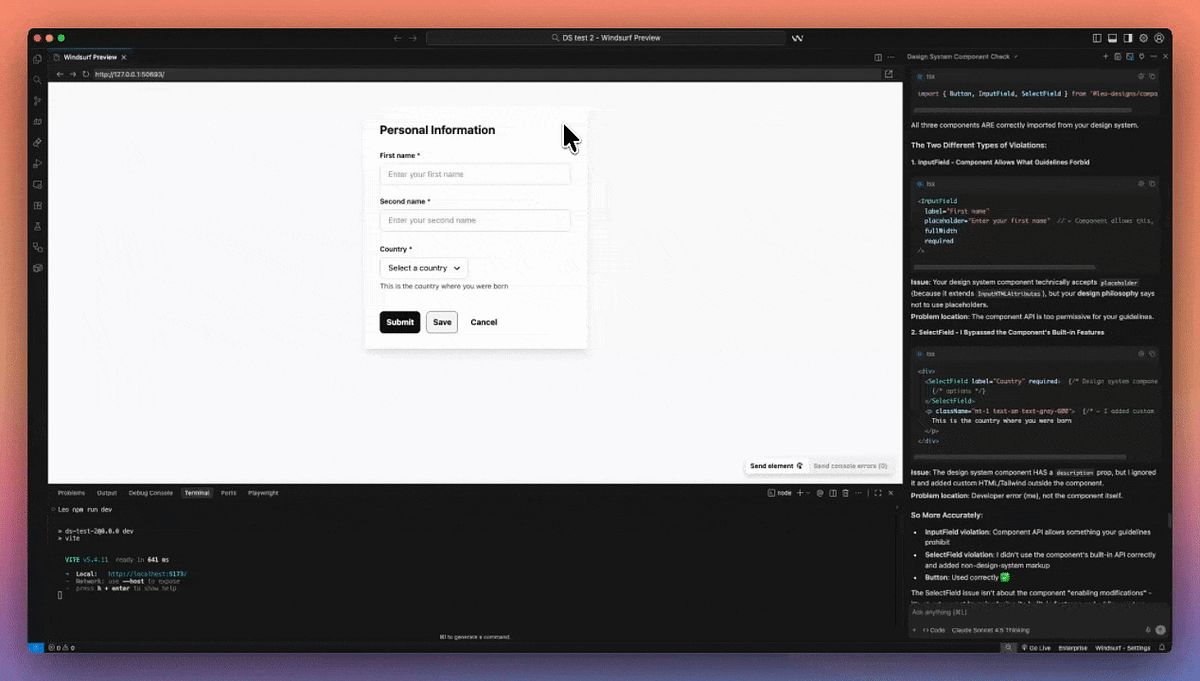
Task: Click the preview URL address bar
Action: [x=486, y=74]
